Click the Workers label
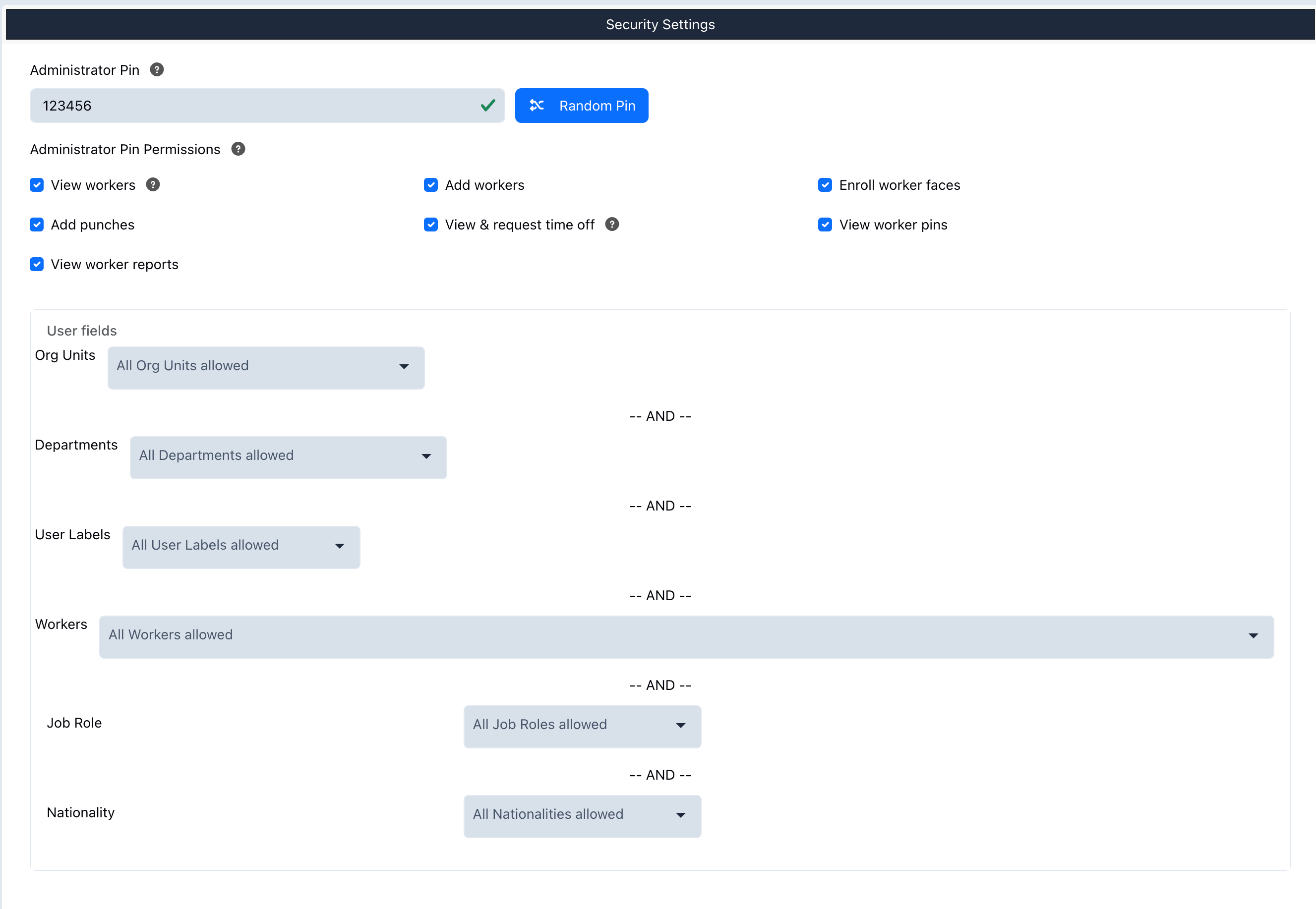The width and height of the screenshot is (1316, 909). [61, 624]
